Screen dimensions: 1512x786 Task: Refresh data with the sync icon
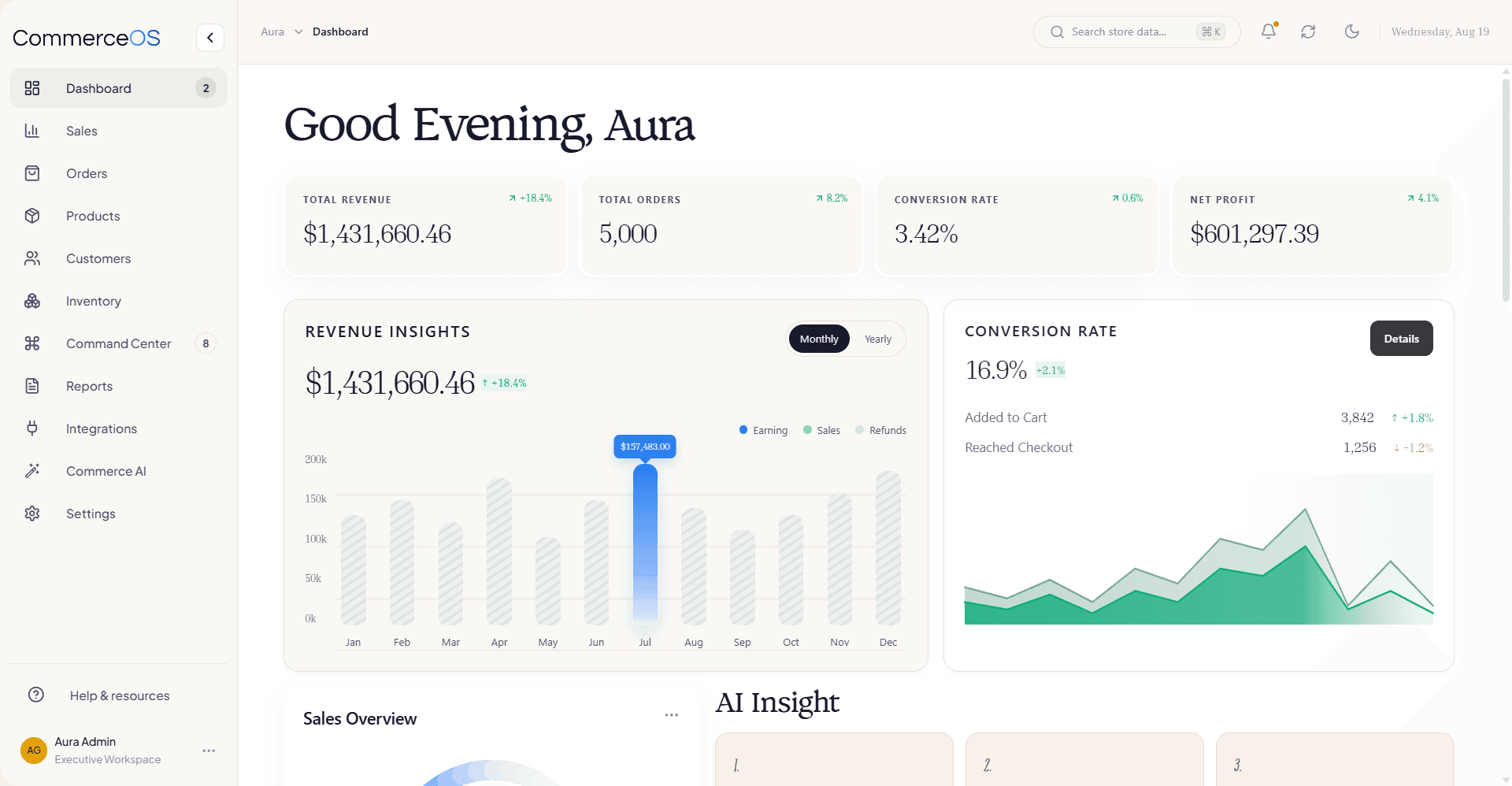(1308, 32)
